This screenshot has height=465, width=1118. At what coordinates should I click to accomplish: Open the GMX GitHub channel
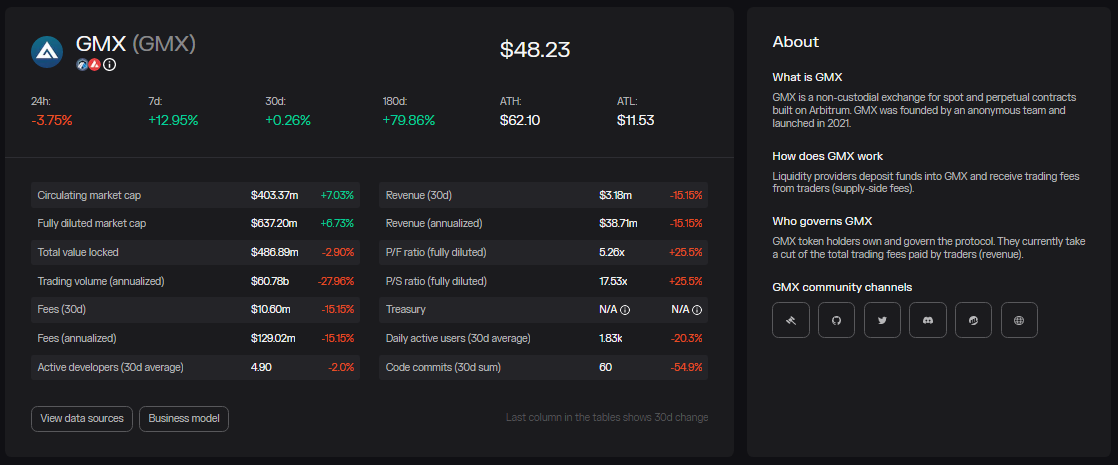836,320
